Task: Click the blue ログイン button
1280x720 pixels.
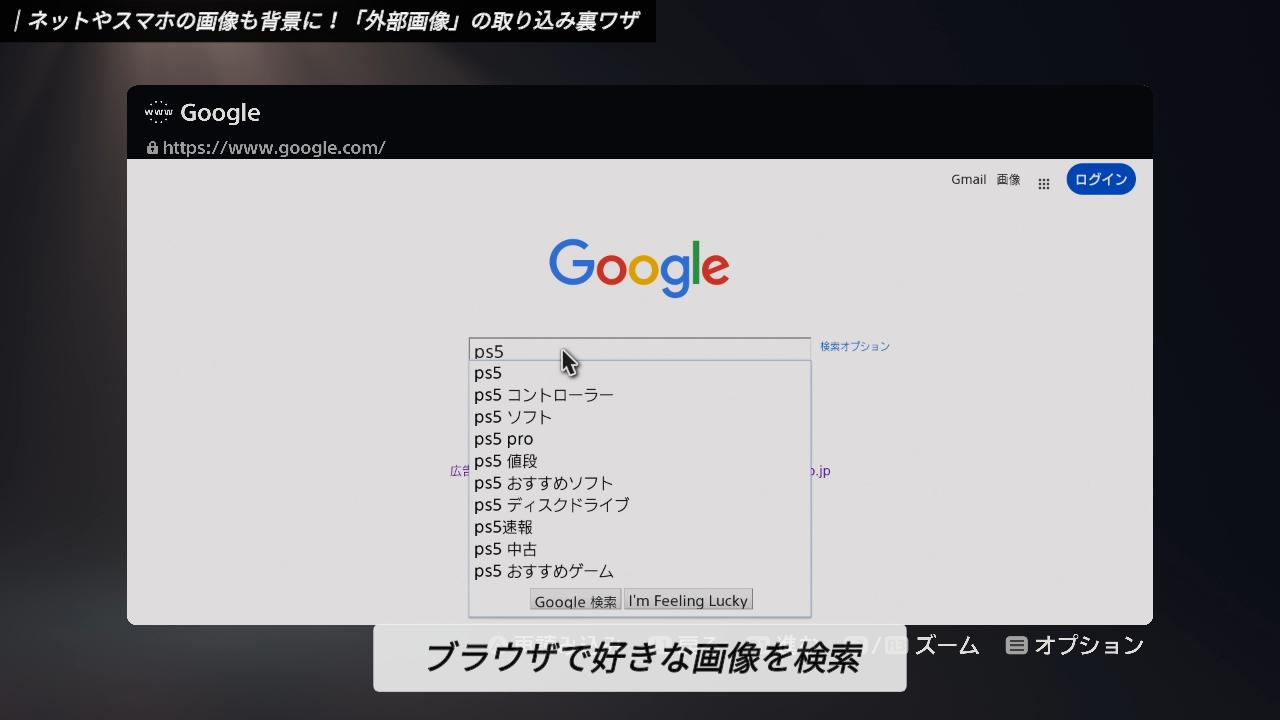Action: (x=1100, y=179)
